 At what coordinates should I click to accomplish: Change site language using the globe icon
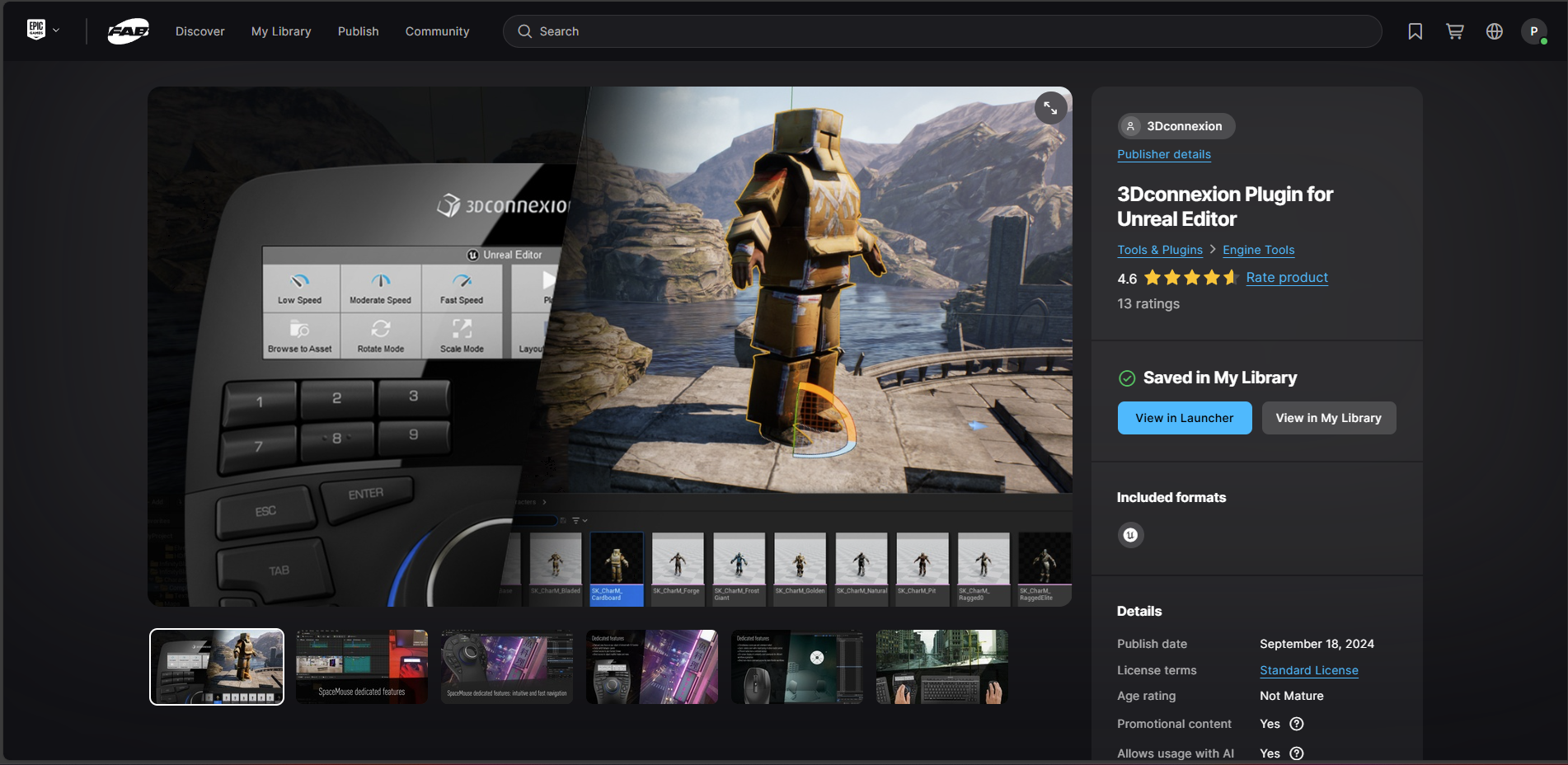tap(1495, 31)
